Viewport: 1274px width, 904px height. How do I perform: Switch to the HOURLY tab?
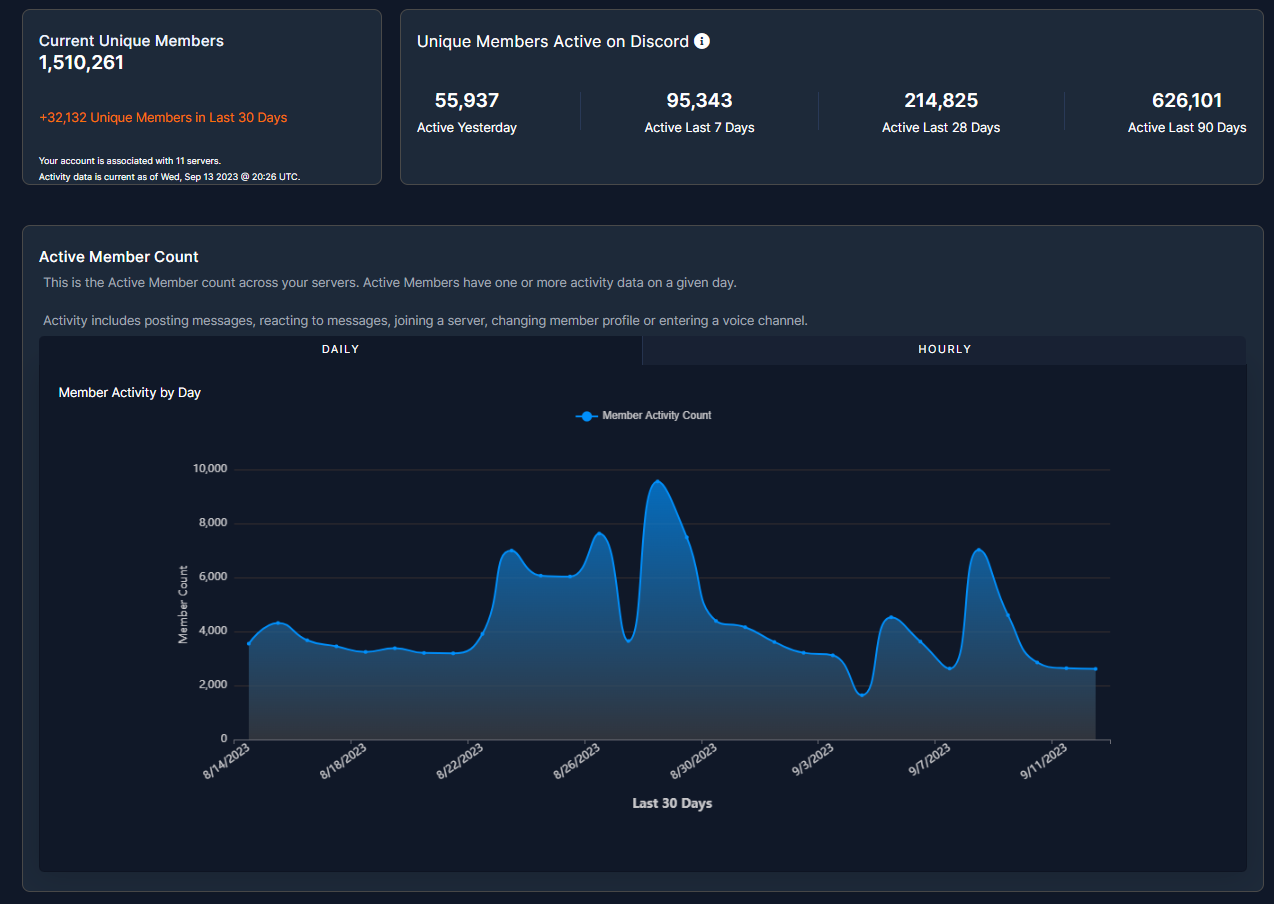[944, 350]
